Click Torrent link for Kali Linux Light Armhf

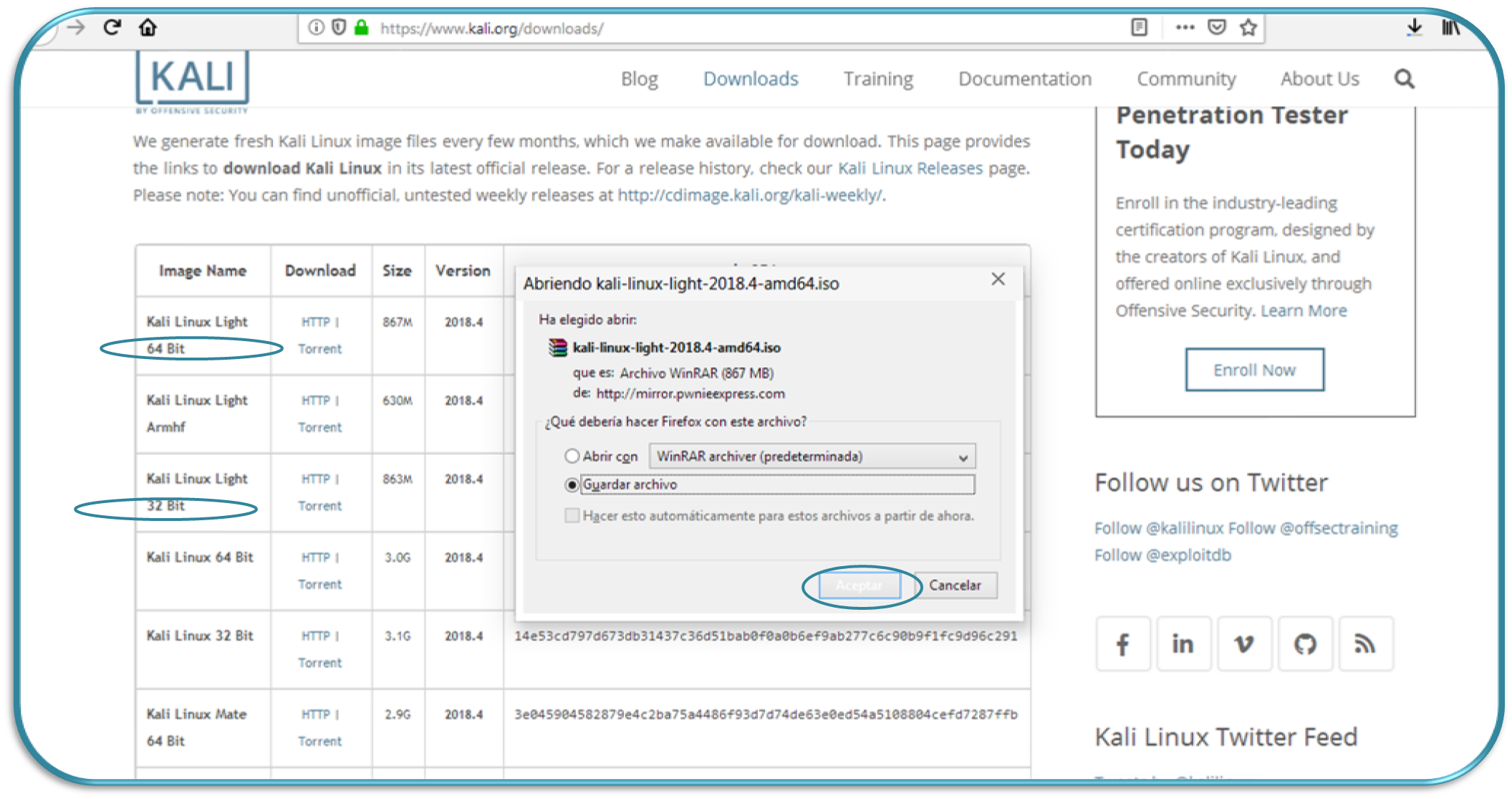tap(319, 427)
